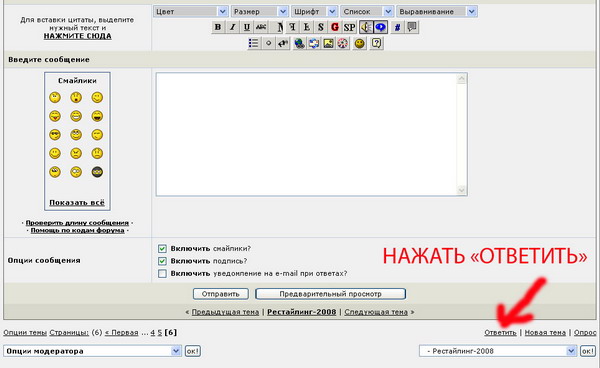Open the 'Цвет' color dropdown

coord(191,11)
